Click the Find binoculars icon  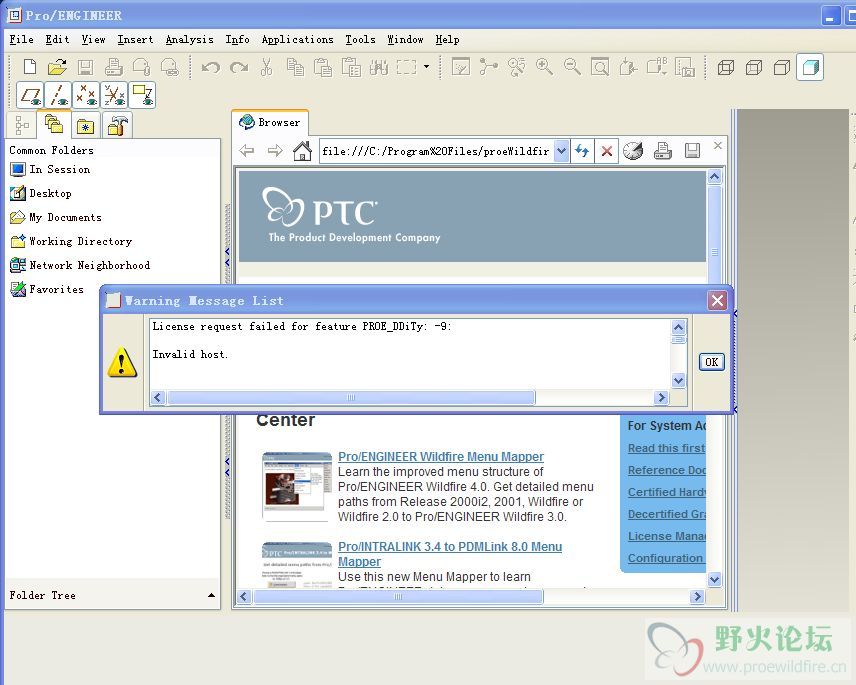379,67
